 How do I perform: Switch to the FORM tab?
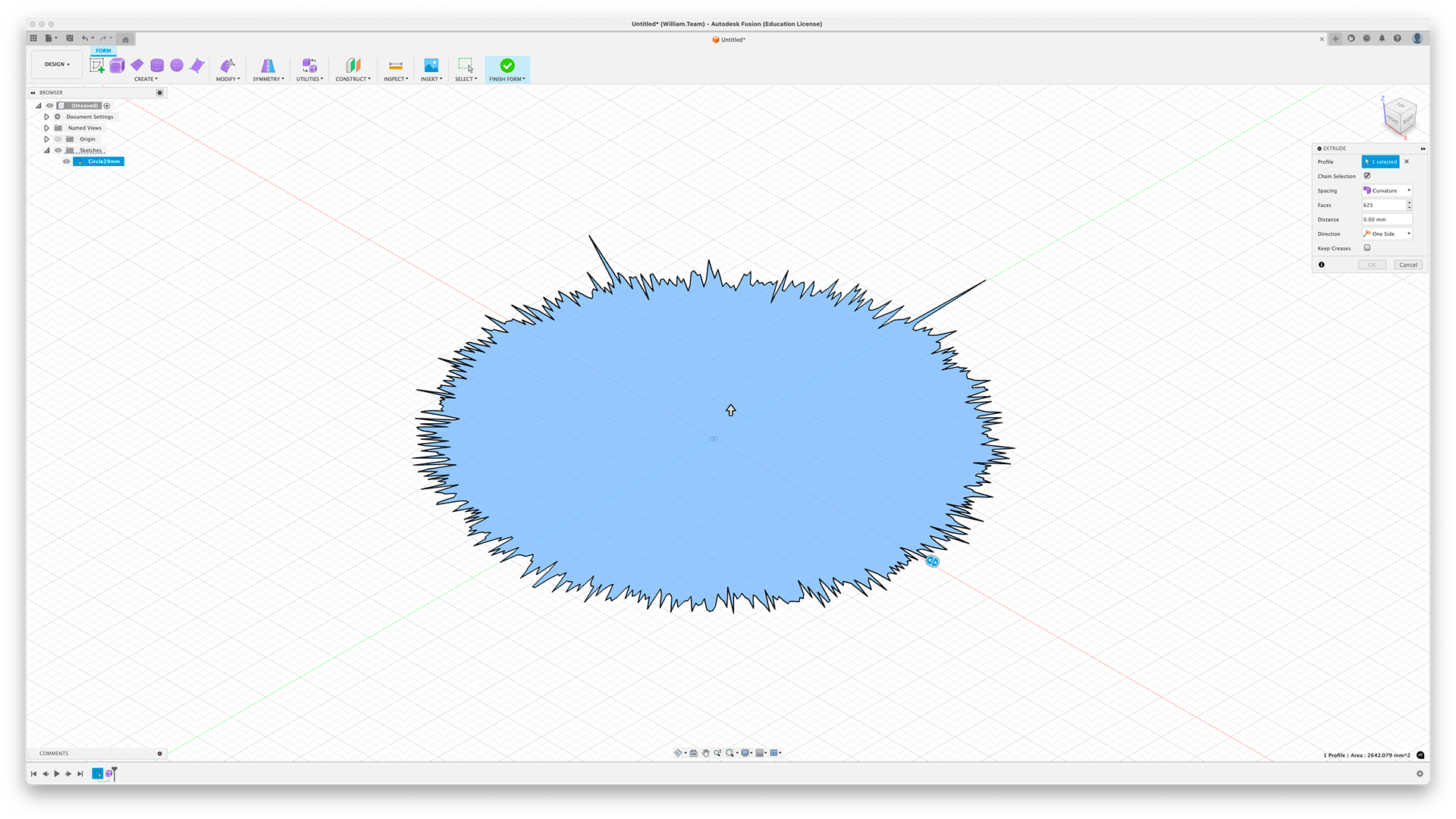tap(103, 51)
